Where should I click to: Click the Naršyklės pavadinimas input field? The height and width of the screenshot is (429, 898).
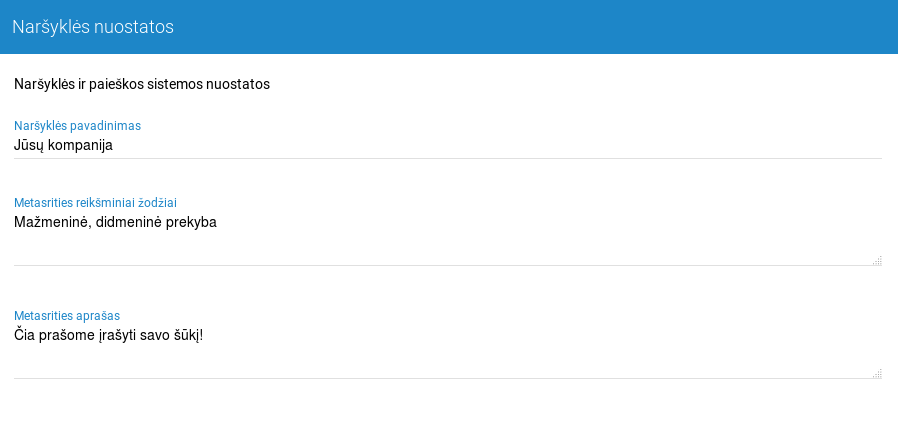[448, 145]
